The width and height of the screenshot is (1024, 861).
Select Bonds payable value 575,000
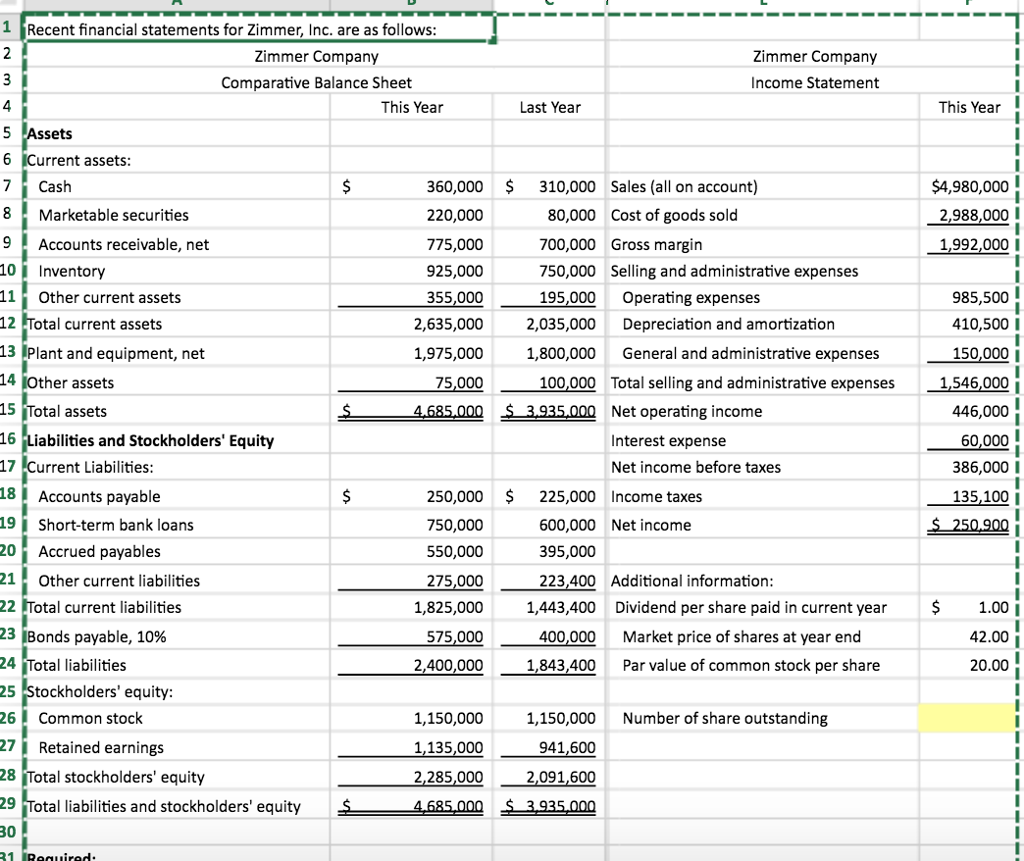pos(455,636)
